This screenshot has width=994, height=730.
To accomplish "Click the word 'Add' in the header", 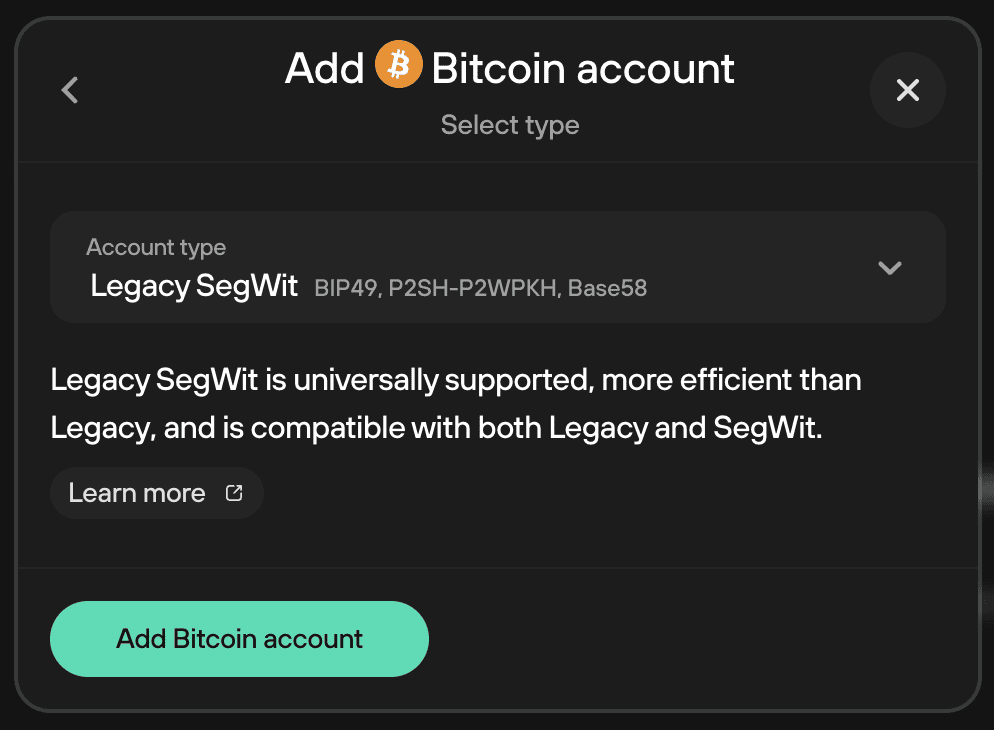I will (x=325, y=68).
